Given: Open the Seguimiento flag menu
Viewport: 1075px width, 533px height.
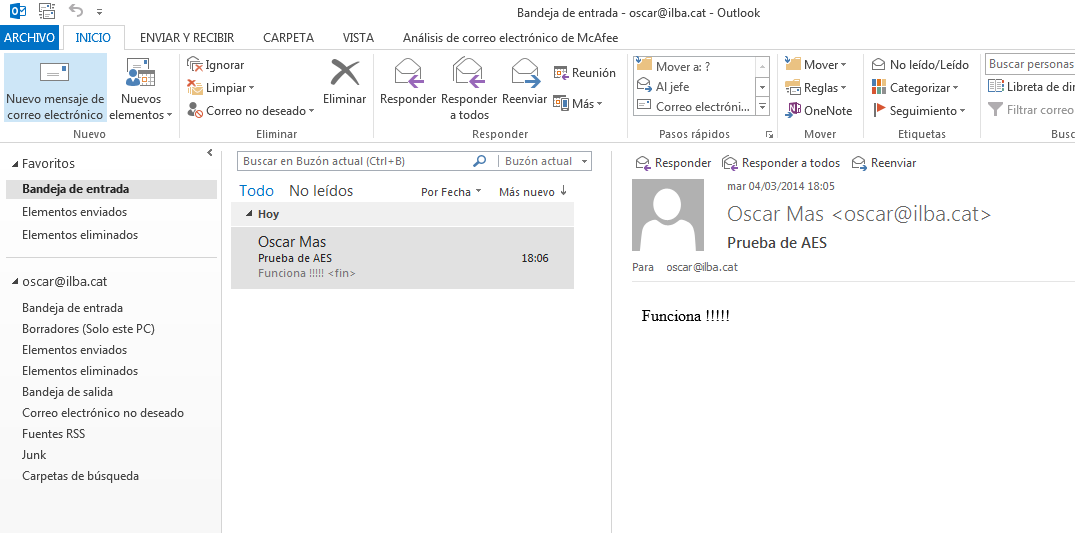Looking at the screenshot, I should coord(919,110).
